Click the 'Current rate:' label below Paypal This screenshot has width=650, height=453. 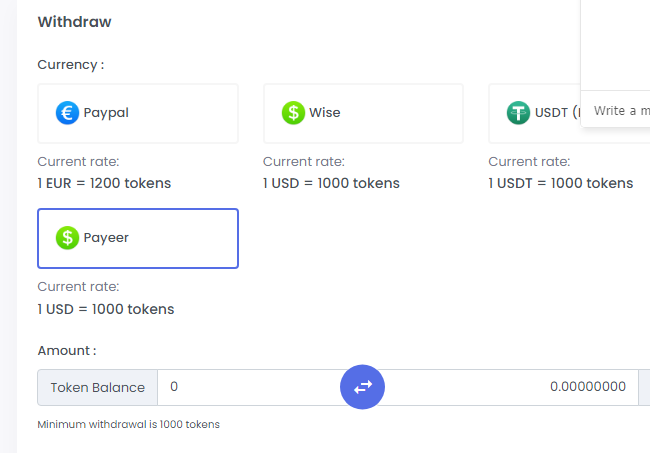pos(78,162)
